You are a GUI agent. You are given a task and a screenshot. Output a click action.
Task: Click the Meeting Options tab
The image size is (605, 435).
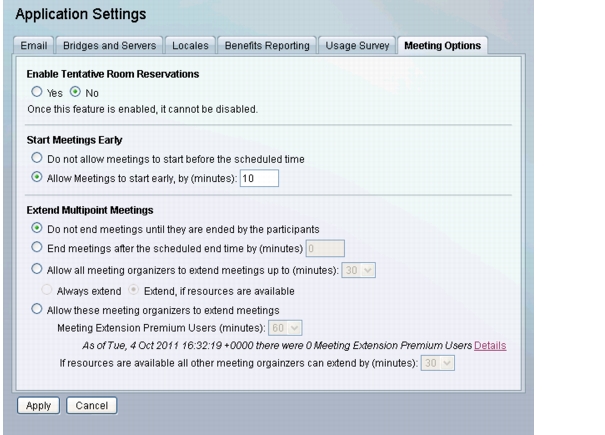coord(443,46)
